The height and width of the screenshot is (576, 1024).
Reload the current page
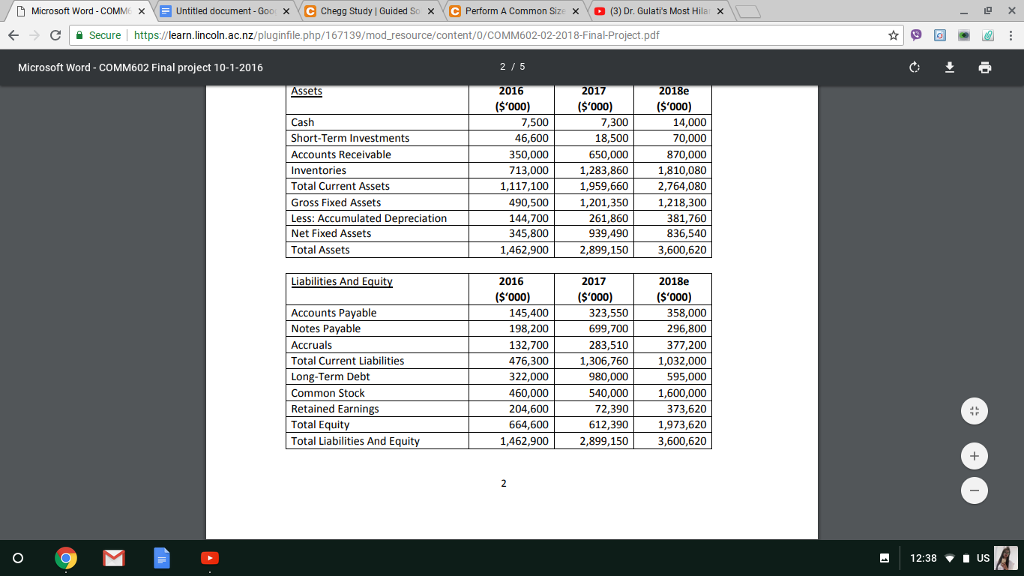57,34
